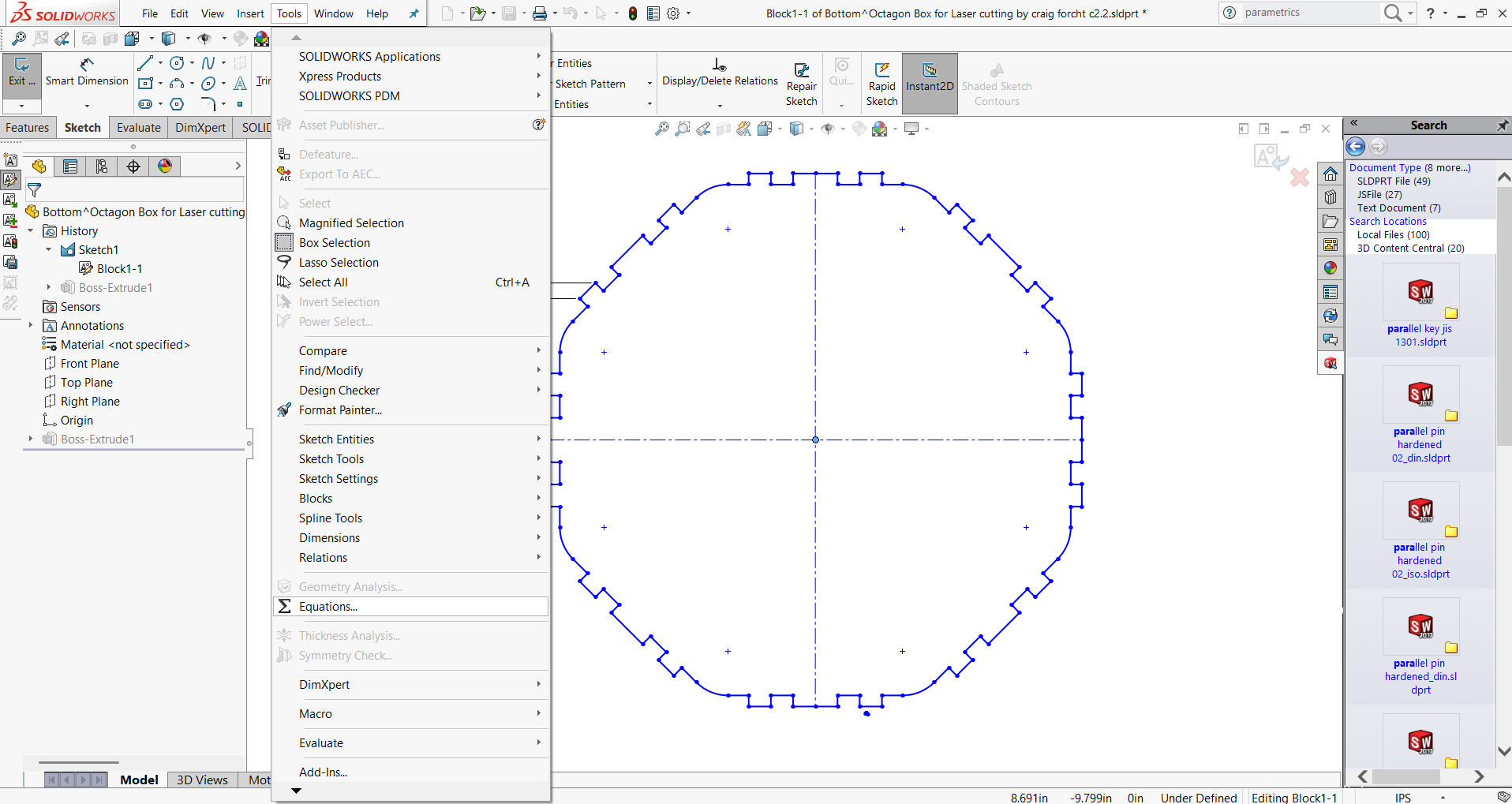Collapse the Search task pane with chevrons
Screen dimensions: 1512x804
point(1354,124)
